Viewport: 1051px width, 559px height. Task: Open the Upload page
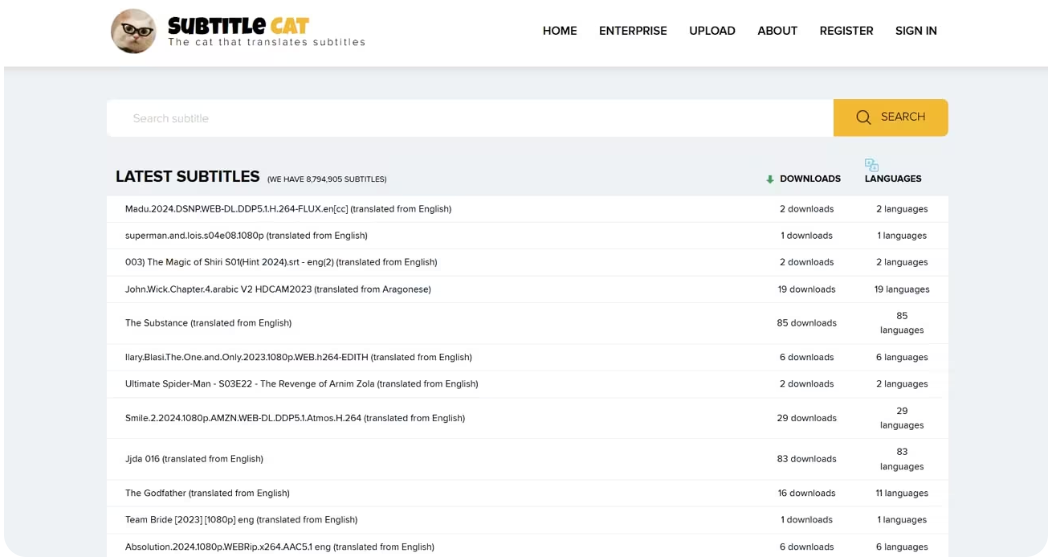click(x=712, y=31)
